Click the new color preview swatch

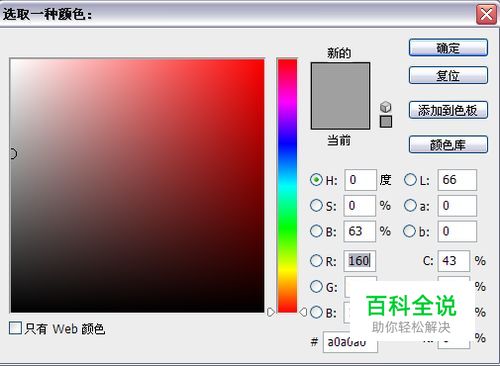pos(340,79)
